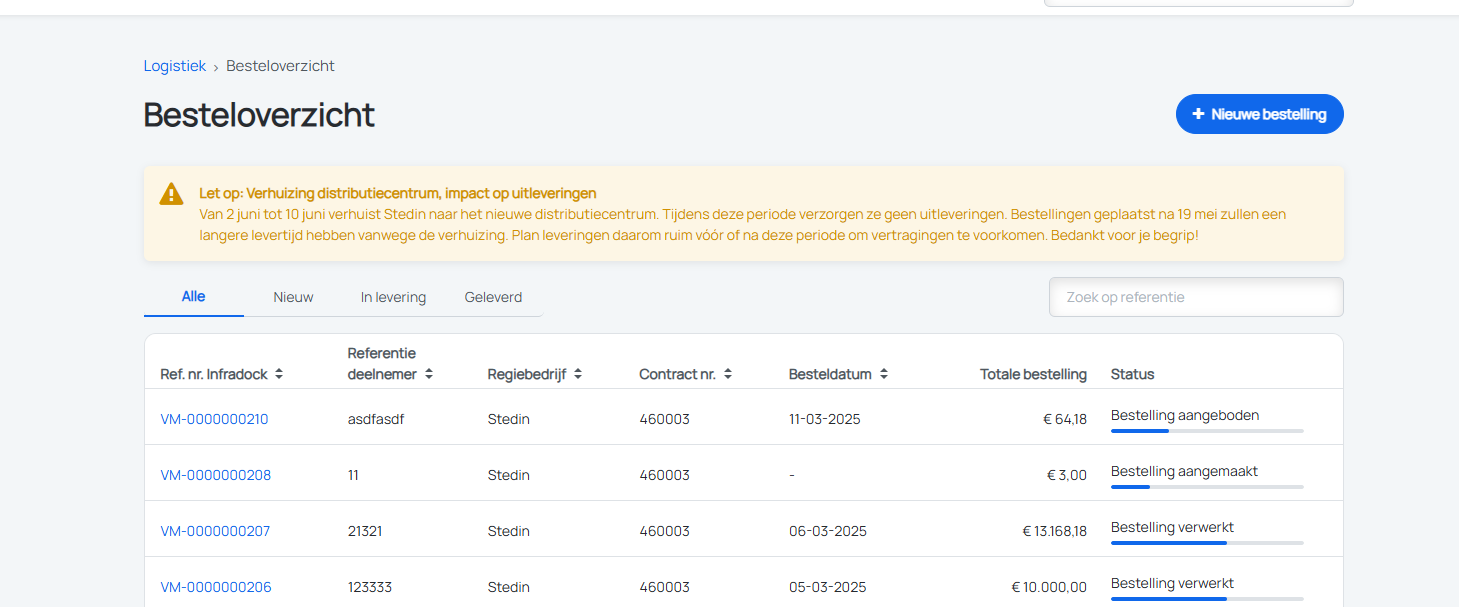
Task: Sort by Besteldatum column arrows
Action: click(884, 374)
